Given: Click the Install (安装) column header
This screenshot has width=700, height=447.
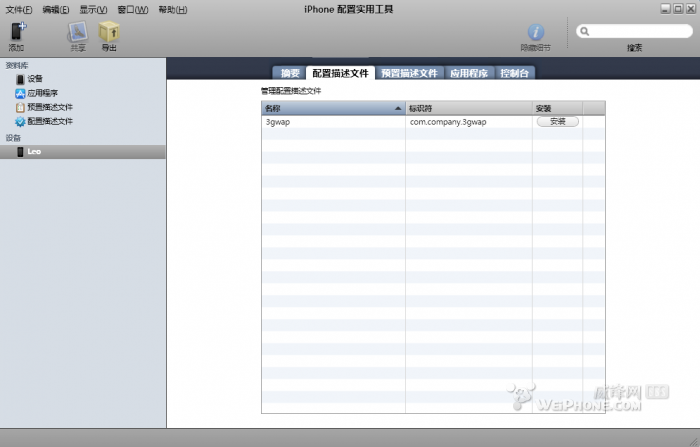Looking at the screenshot, I should click(x=557, y=109).
